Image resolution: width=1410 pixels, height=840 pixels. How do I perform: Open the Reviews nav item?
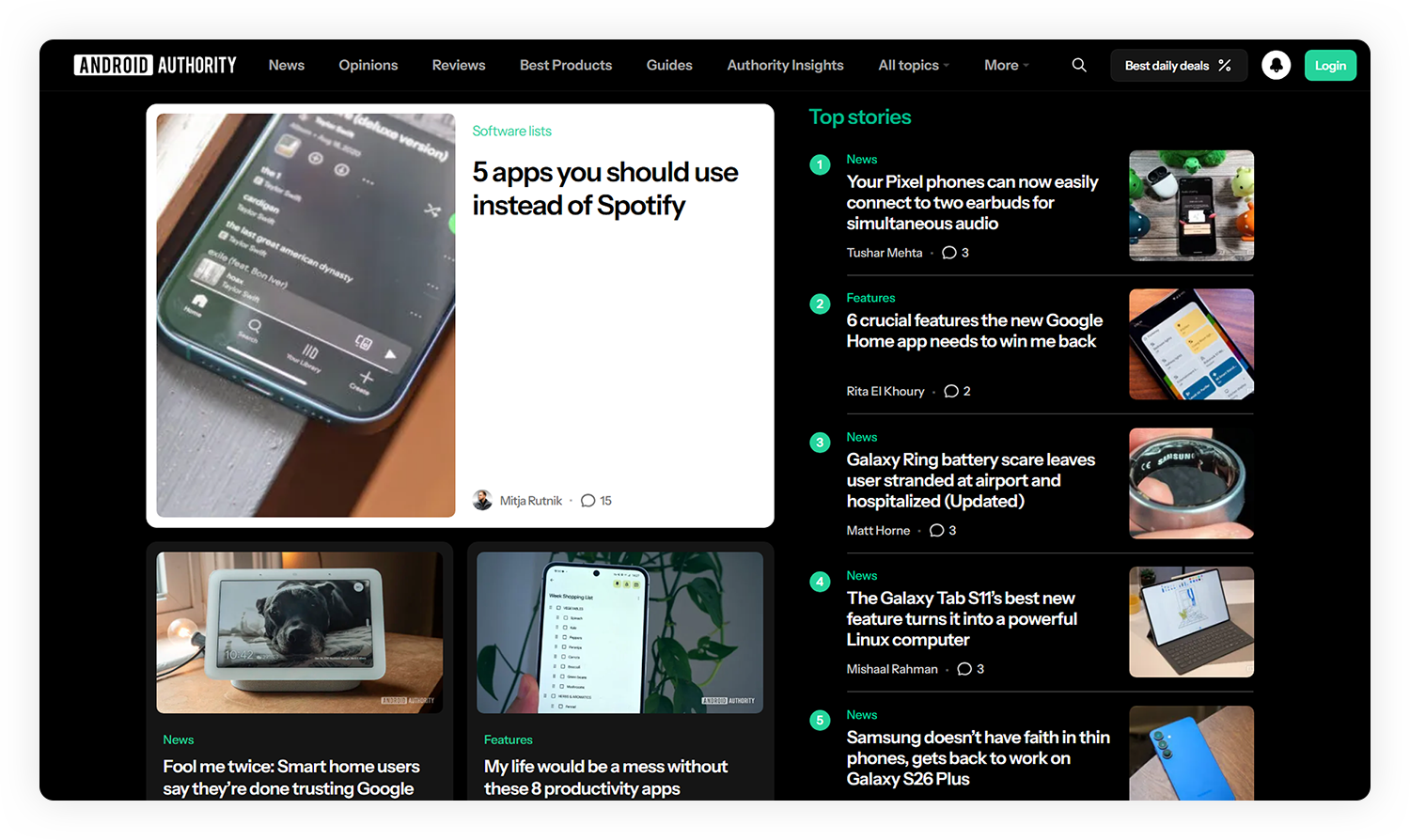459,65
